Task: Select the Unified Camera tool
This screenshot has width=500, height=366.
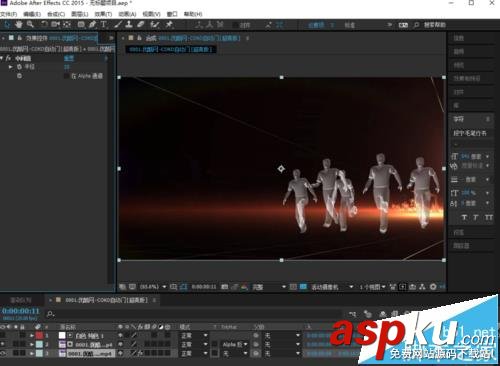Action: (55, 24)
